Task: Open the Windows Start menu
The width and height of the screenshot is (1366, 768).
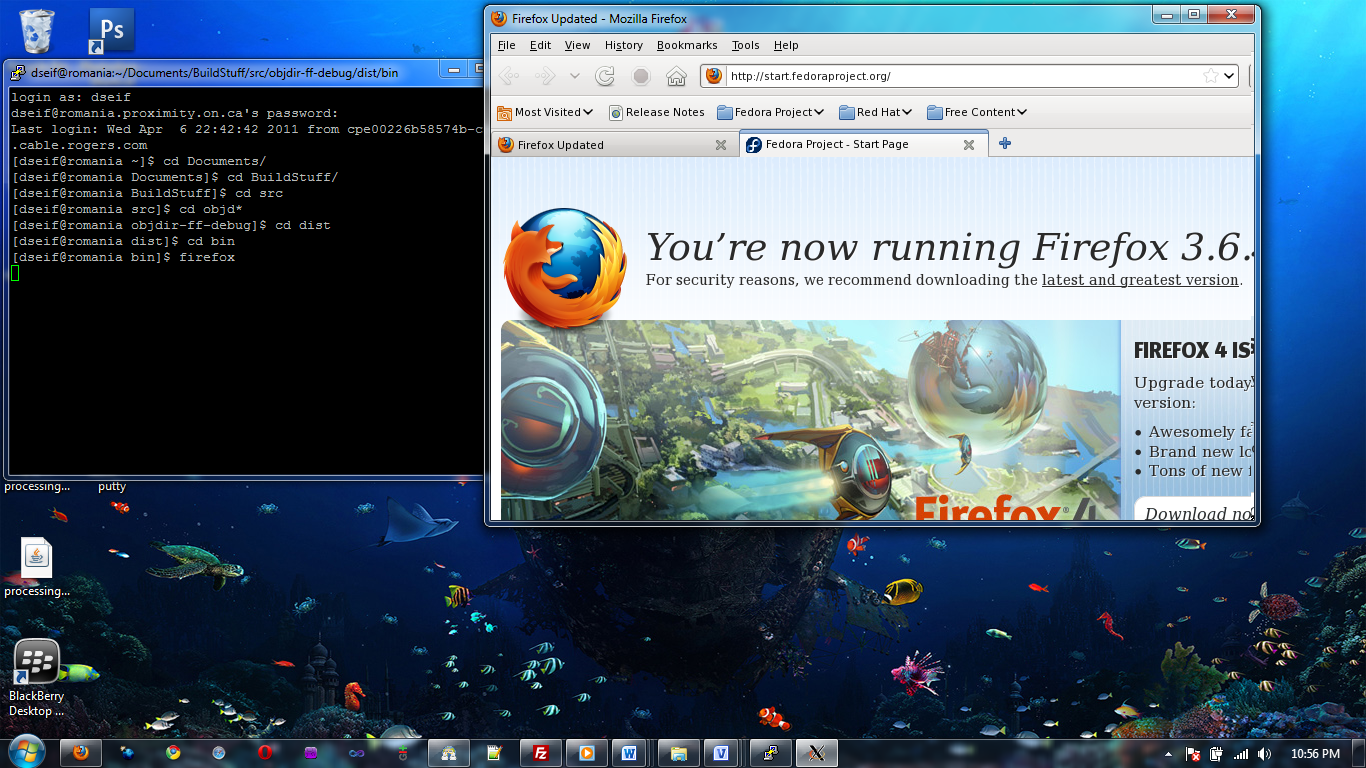Action: pos(27,753)
